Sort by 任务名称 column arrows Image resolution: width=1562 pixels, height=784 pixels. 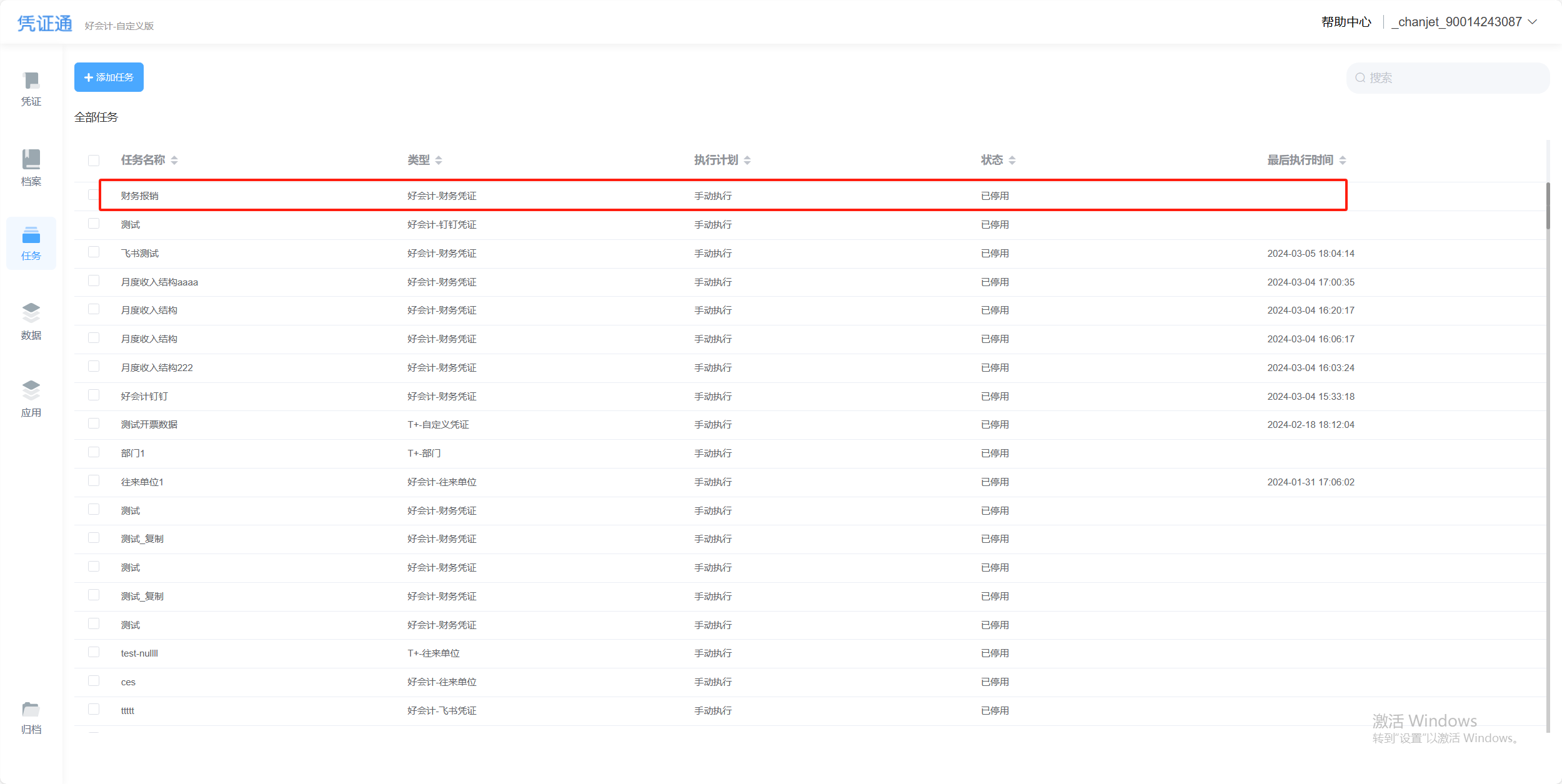tap(174, 161)
